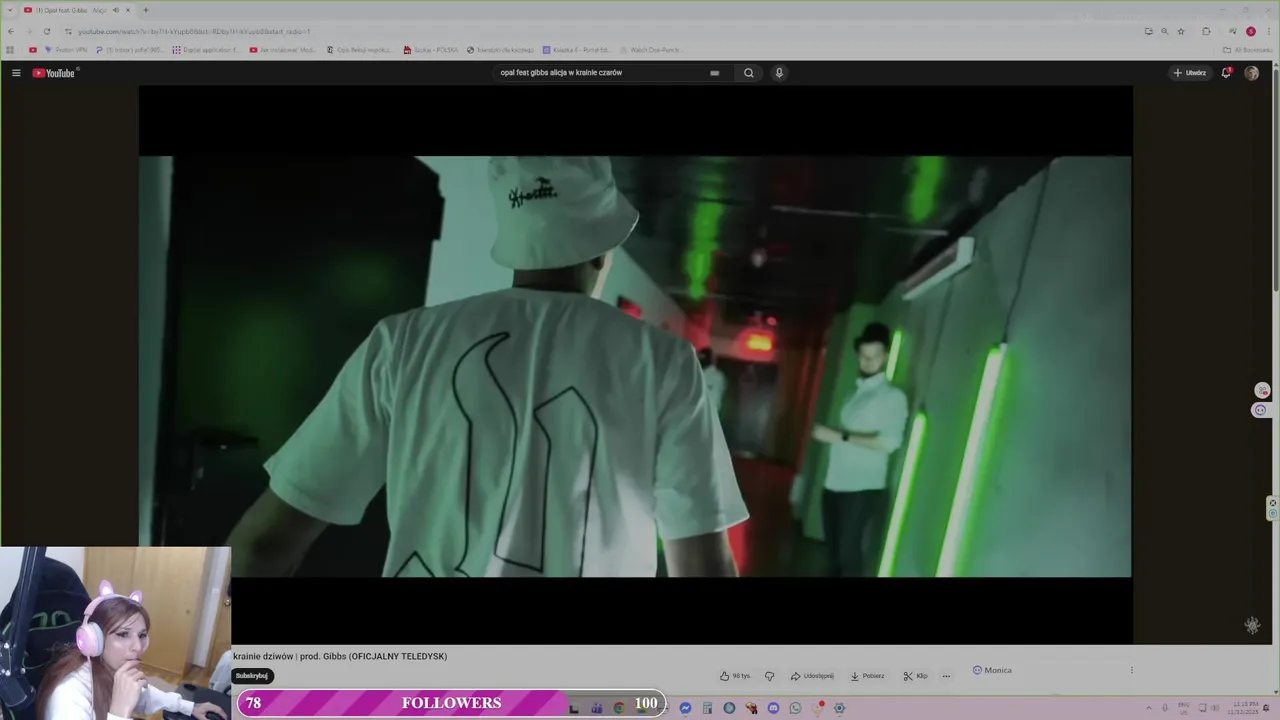Click the video player to pause
The width and height of the screenshot is (1280, 720).
635,366
